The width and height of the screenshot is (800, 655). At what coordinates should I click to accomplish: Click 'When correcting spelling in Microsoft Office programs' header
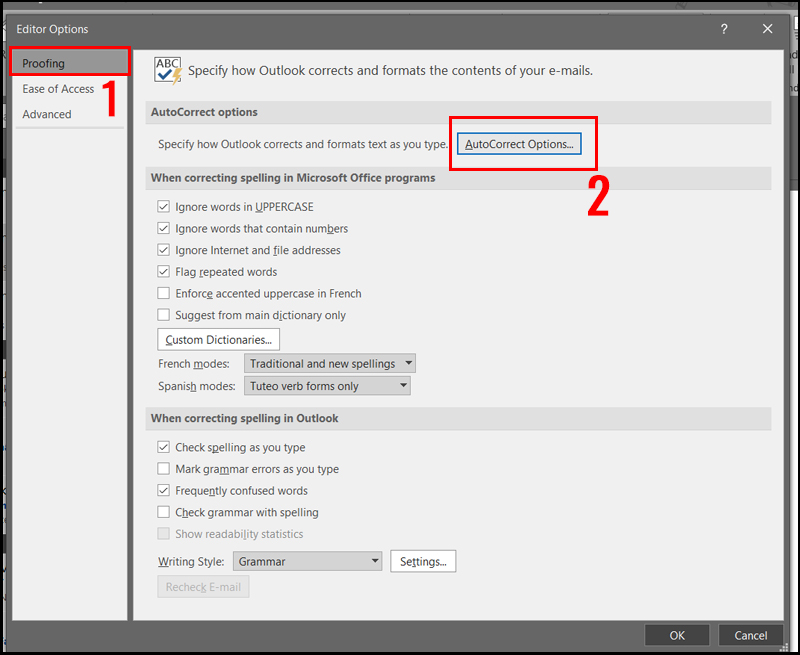click(458, 178)
